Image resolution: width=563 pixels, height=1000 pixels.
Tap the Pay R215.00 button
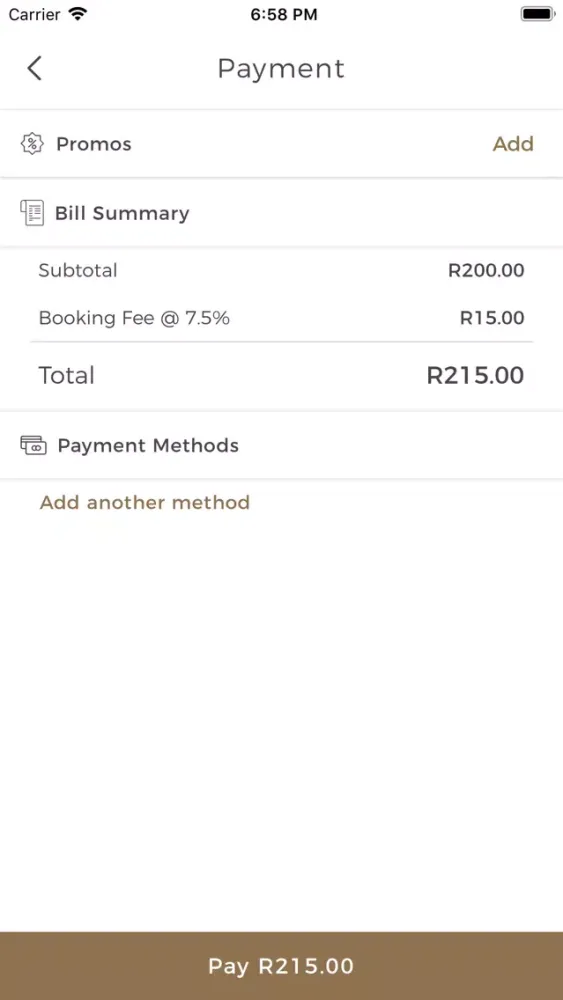tap(281, 966)
